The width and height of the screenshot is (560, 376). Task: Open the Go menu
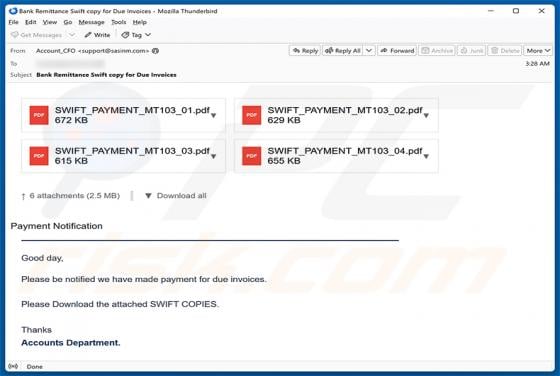pos(68,22)
